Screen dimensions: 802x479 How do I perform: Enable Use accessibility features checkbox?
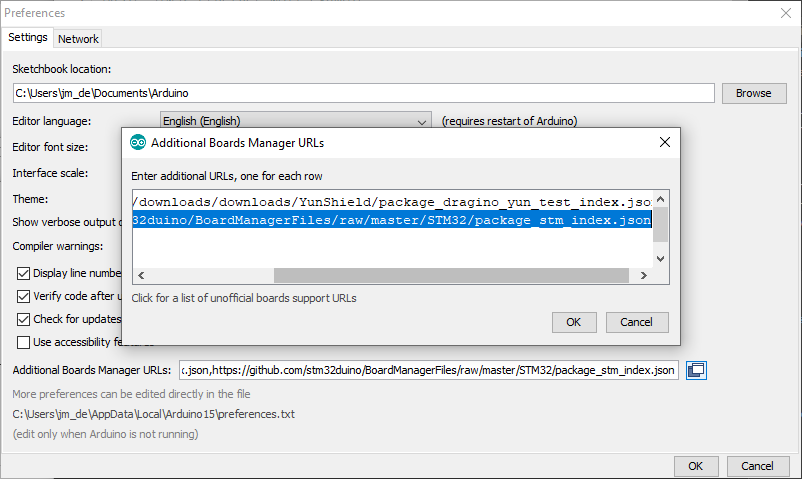(x=24, y=342)
